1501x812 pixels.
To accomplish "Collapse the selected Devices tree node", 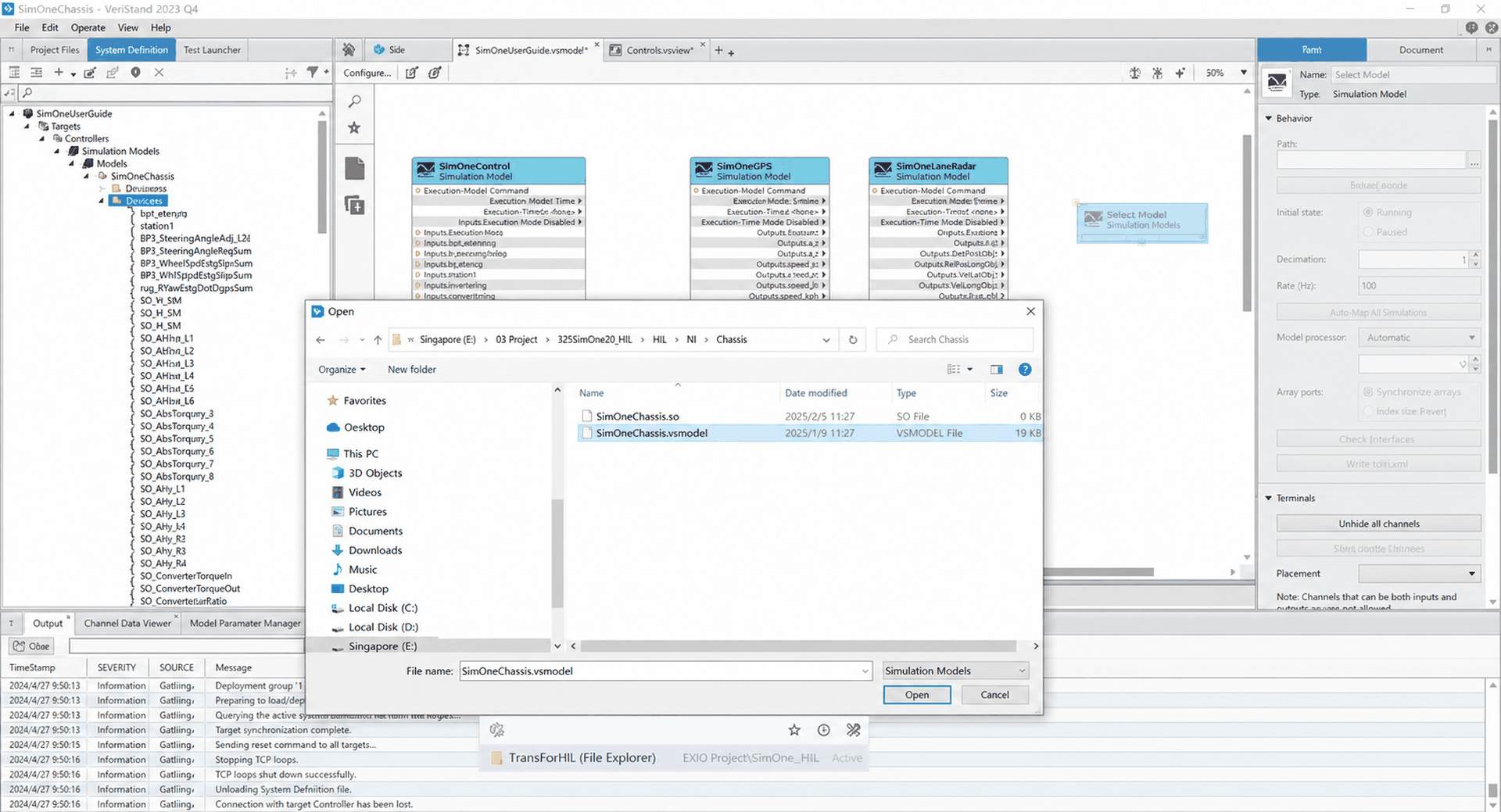I will [x=102, y=201].
